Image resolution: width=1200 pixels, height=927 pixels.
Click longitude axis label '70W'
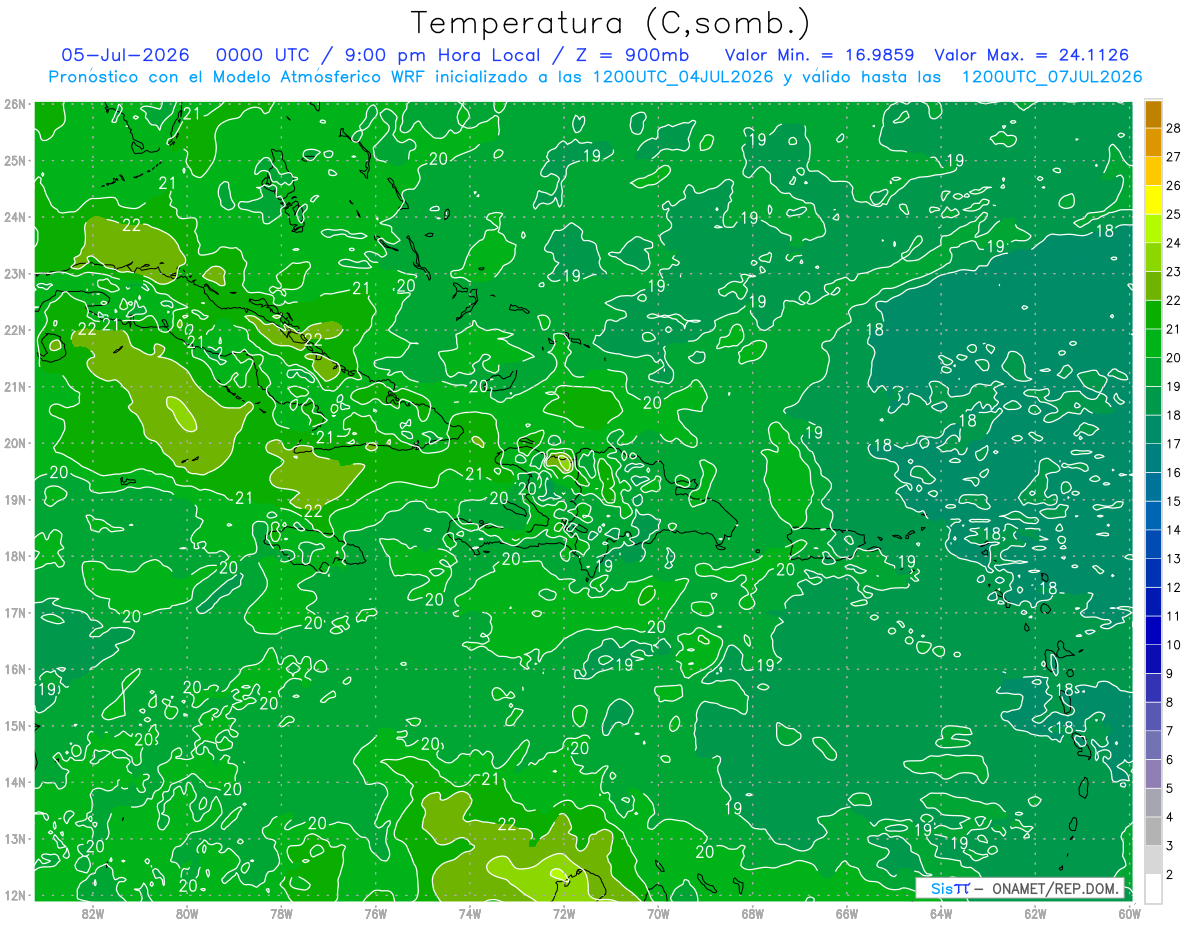coord(658,913)
